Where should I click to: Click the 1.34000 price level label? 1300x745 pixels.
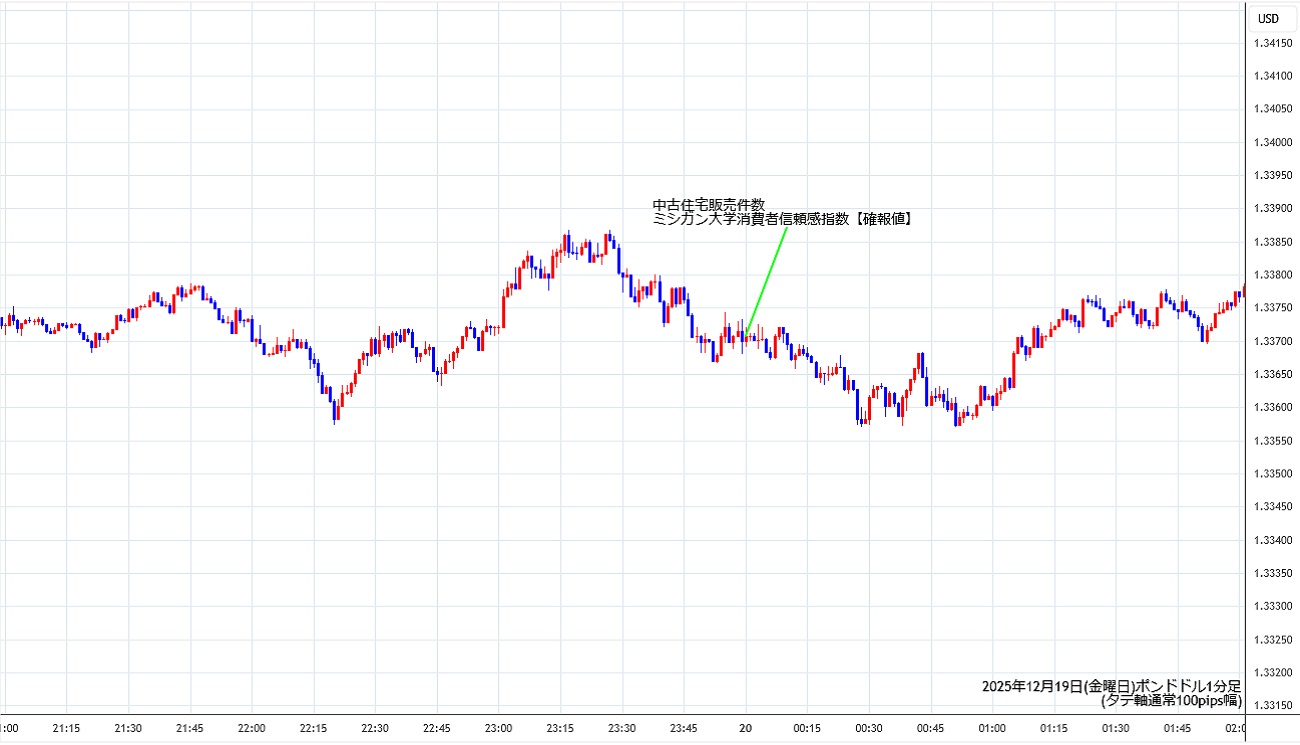pyautogui.click(x=1274, y=142)
